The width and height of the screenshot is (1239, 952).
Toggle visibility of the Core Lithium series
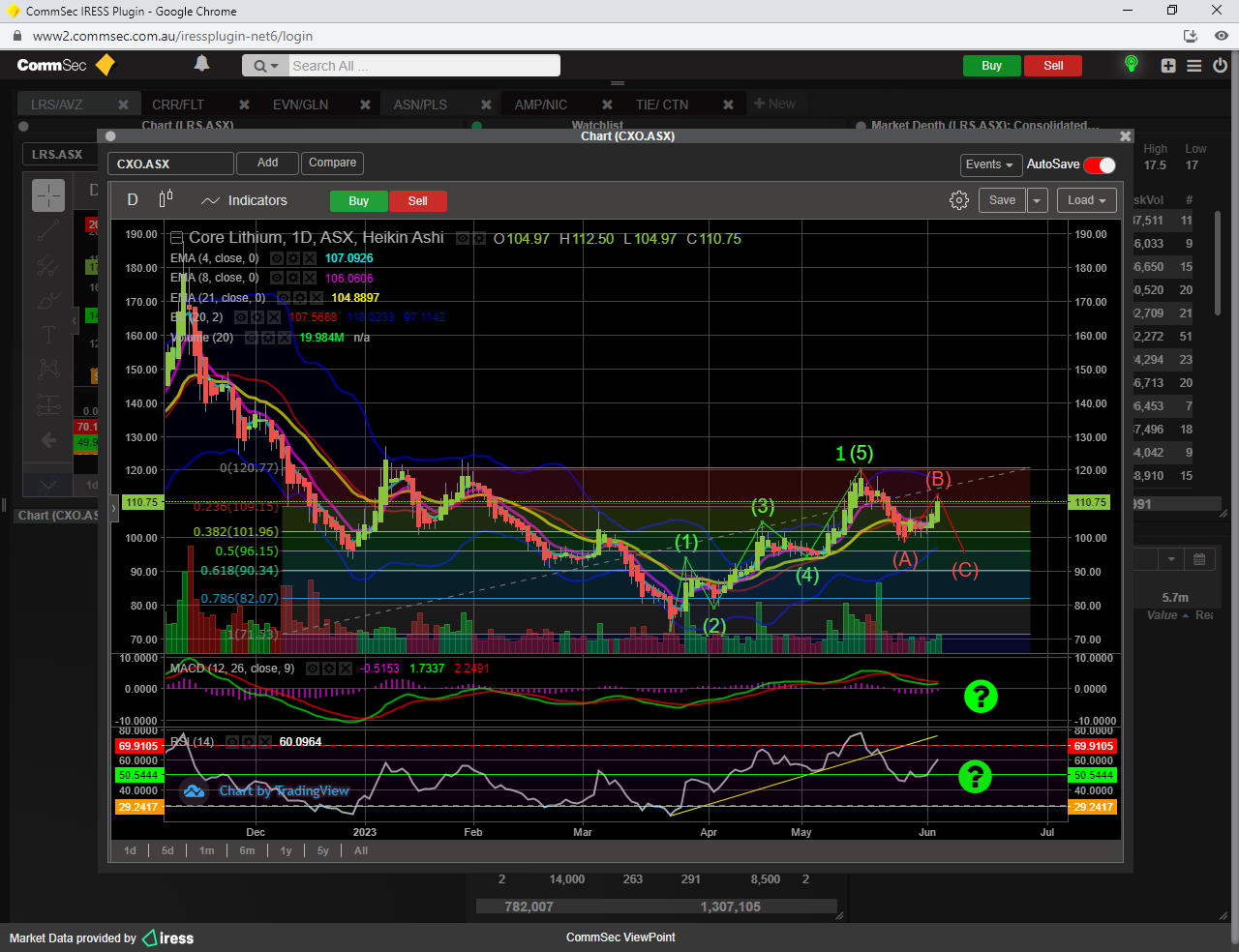(464, 238)
